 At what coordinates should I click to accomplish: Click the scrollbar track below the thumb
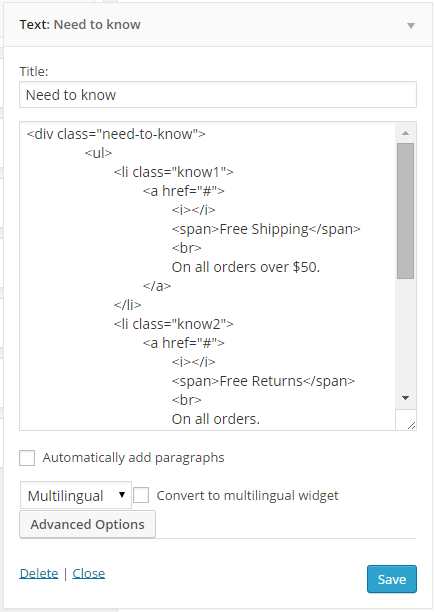tap(406, 334)
